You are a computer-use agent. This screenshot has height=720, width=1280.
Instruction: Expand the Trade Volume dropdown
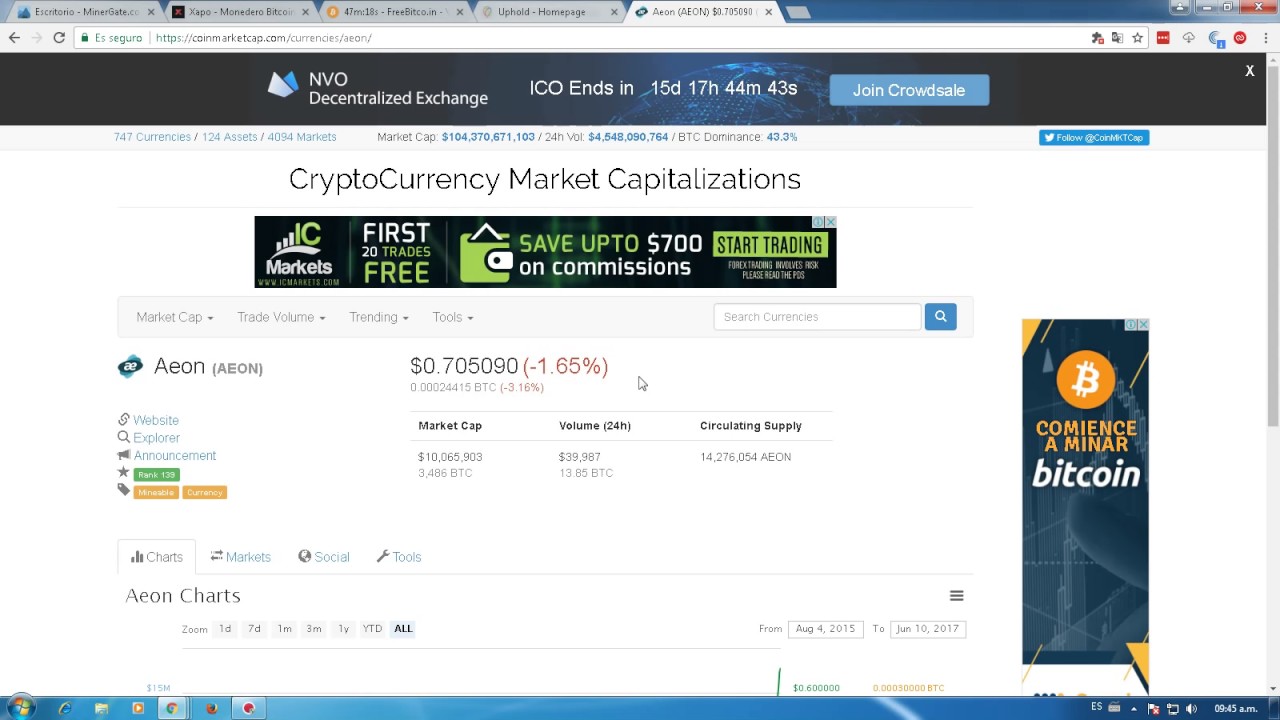pyautogui.click(x=281, y=317)
